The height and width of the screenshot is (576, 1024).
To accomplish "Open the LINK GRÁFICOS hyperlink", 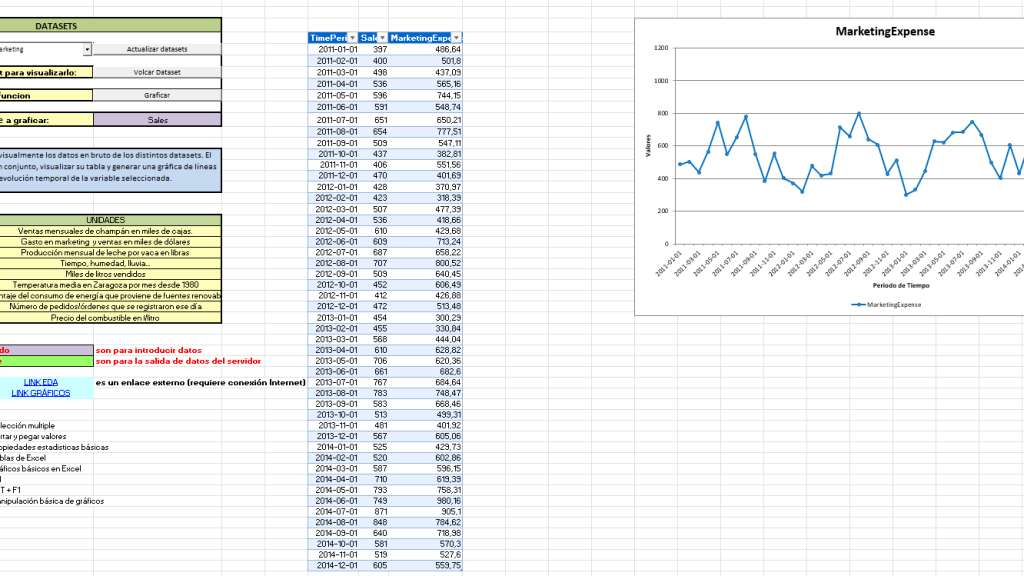I will (x=41, y=393).
